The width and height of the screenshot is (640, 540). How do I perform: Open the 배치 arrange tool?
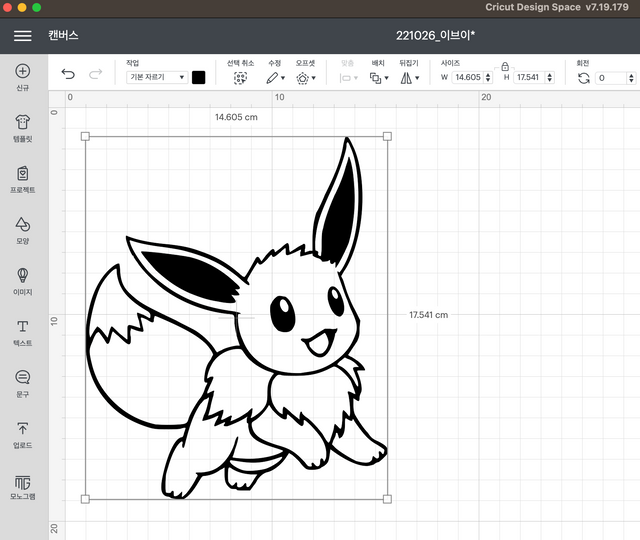point(376,78)
